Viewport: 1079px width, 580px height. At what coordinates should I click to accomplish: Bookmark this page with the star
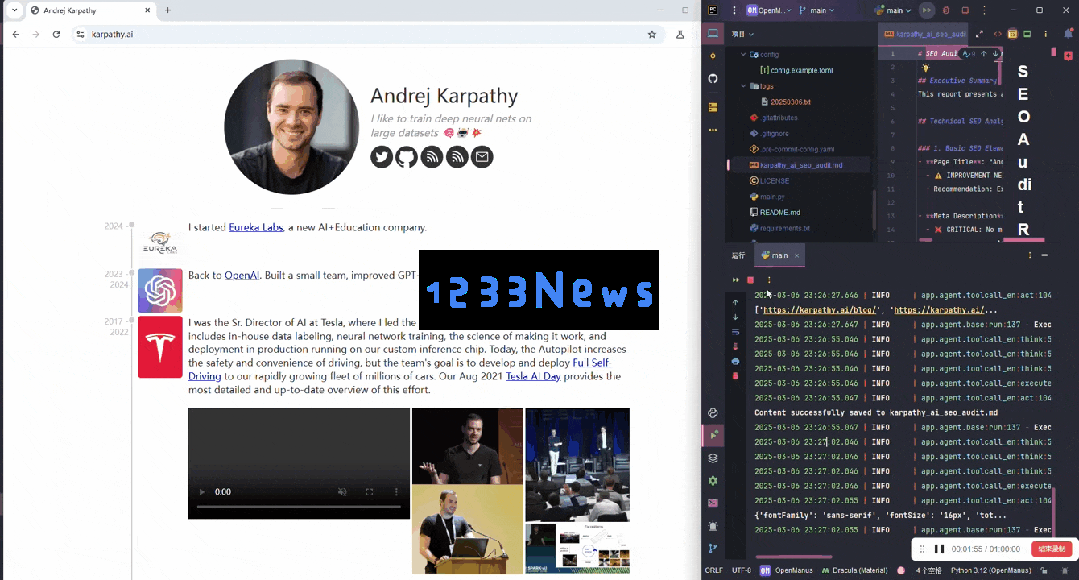coord(652,34)
